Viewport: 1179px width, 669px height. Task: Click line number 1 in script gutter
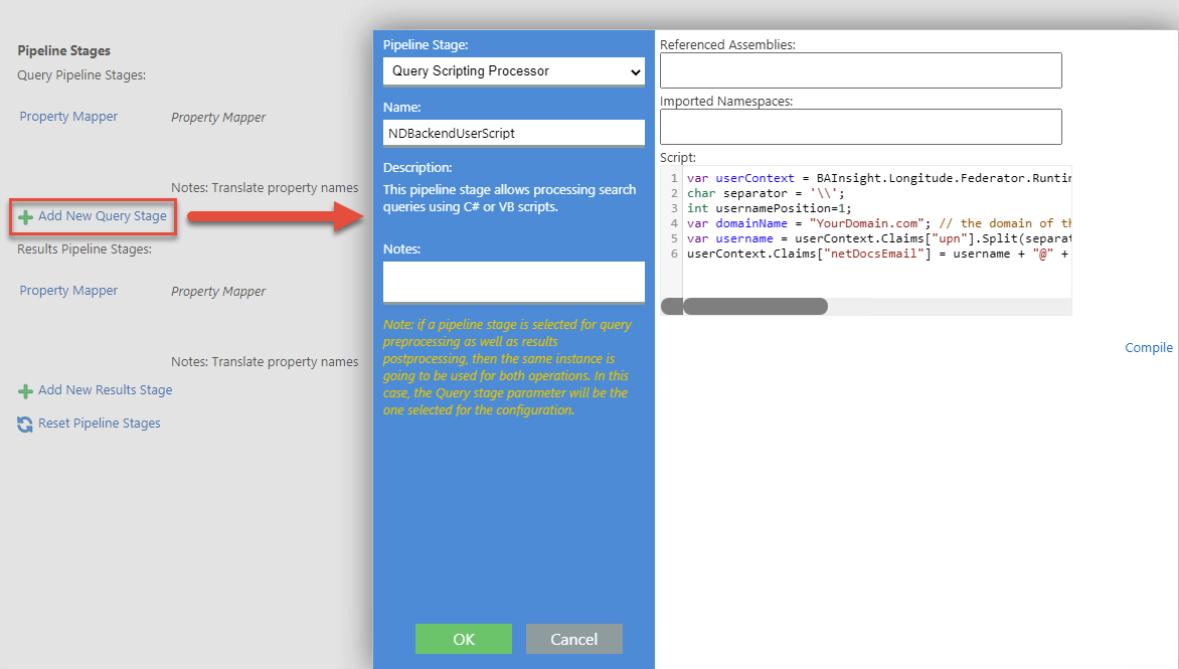pos(675,178)
